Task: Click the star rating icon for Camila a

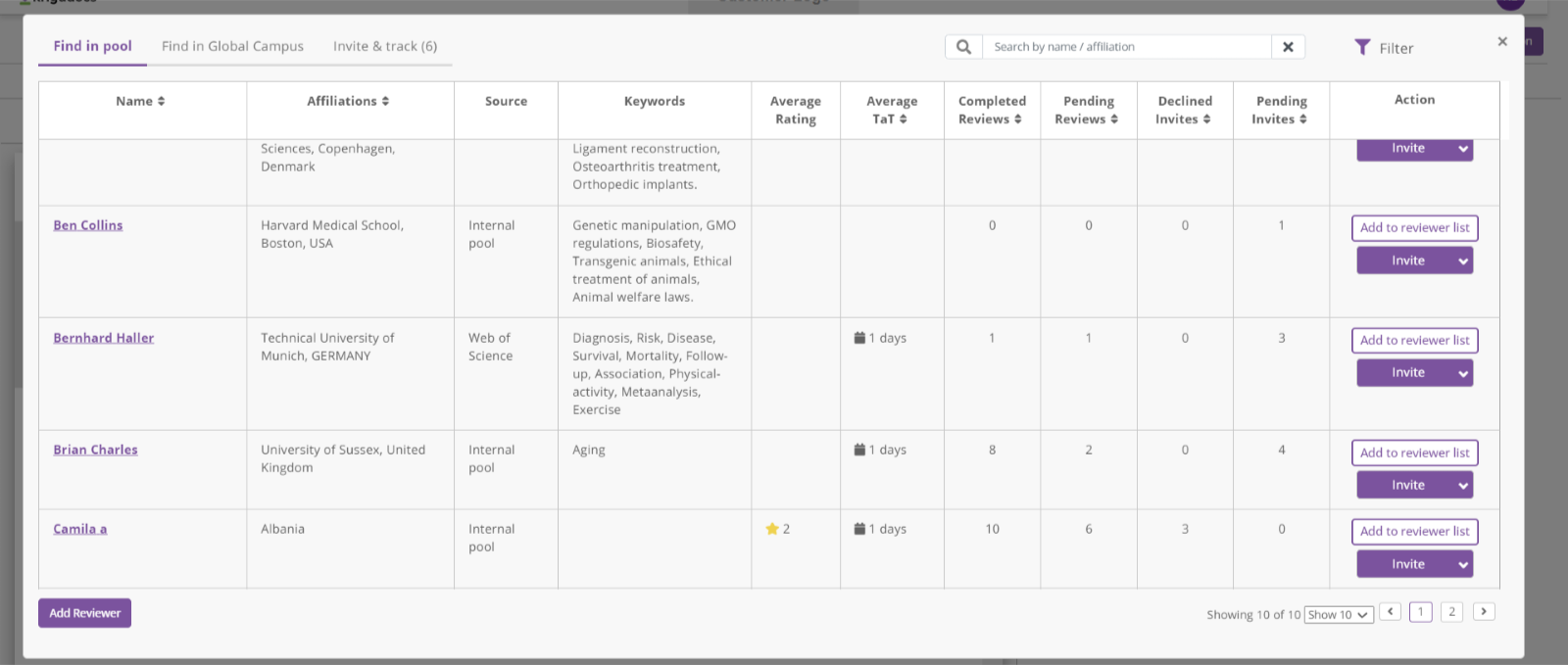Action: [x=772, y=529]
